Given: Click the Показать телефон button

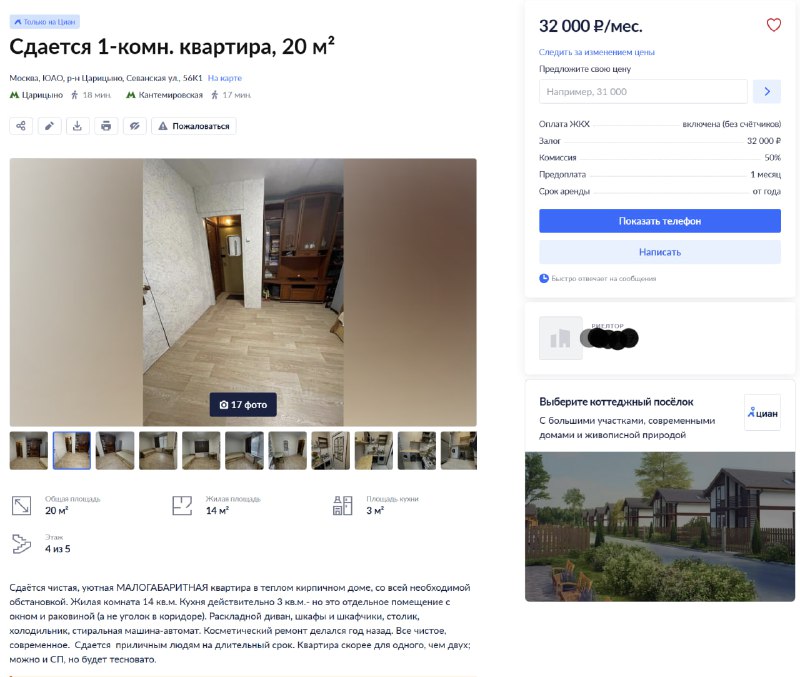Looking at the screenshot, I should [660, 221].
